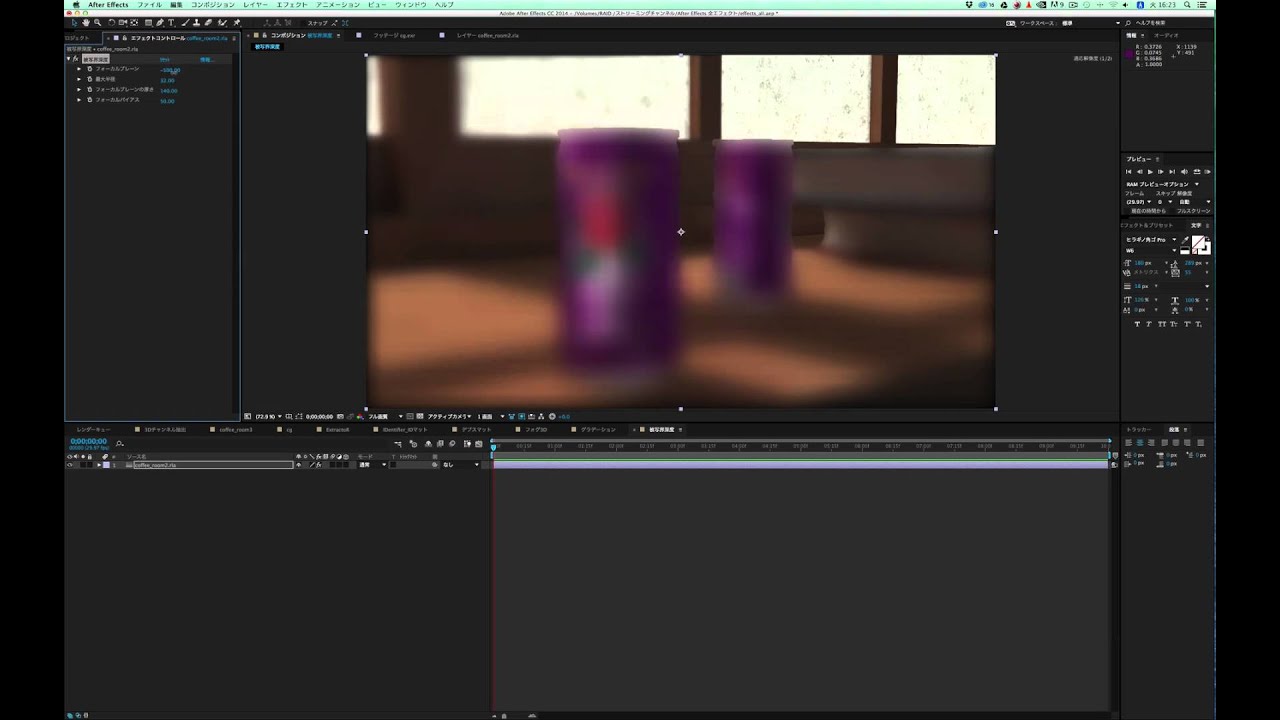Open the RAM プレビューオプション dropdown
This screenshot has height=720, width=1280.
click(x=1162, y=184)
